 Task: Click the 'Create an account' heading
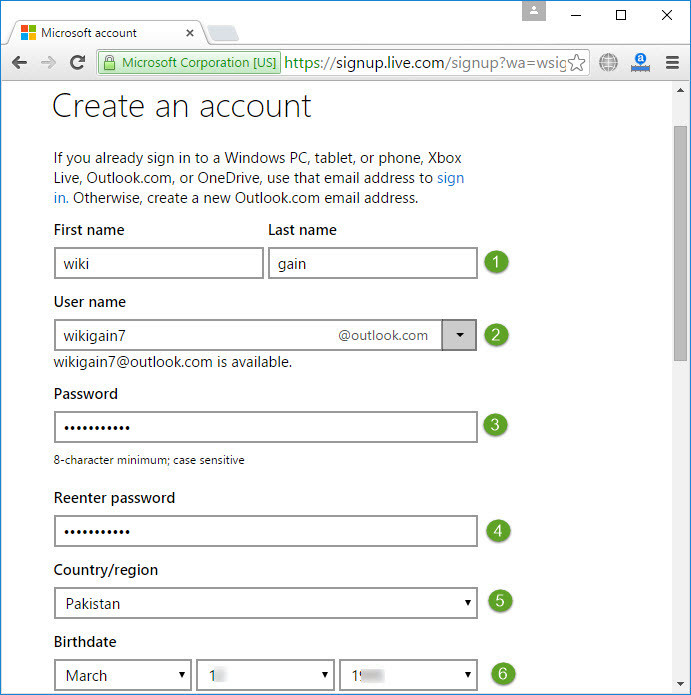pyautogui.click(x=182, y=106)
